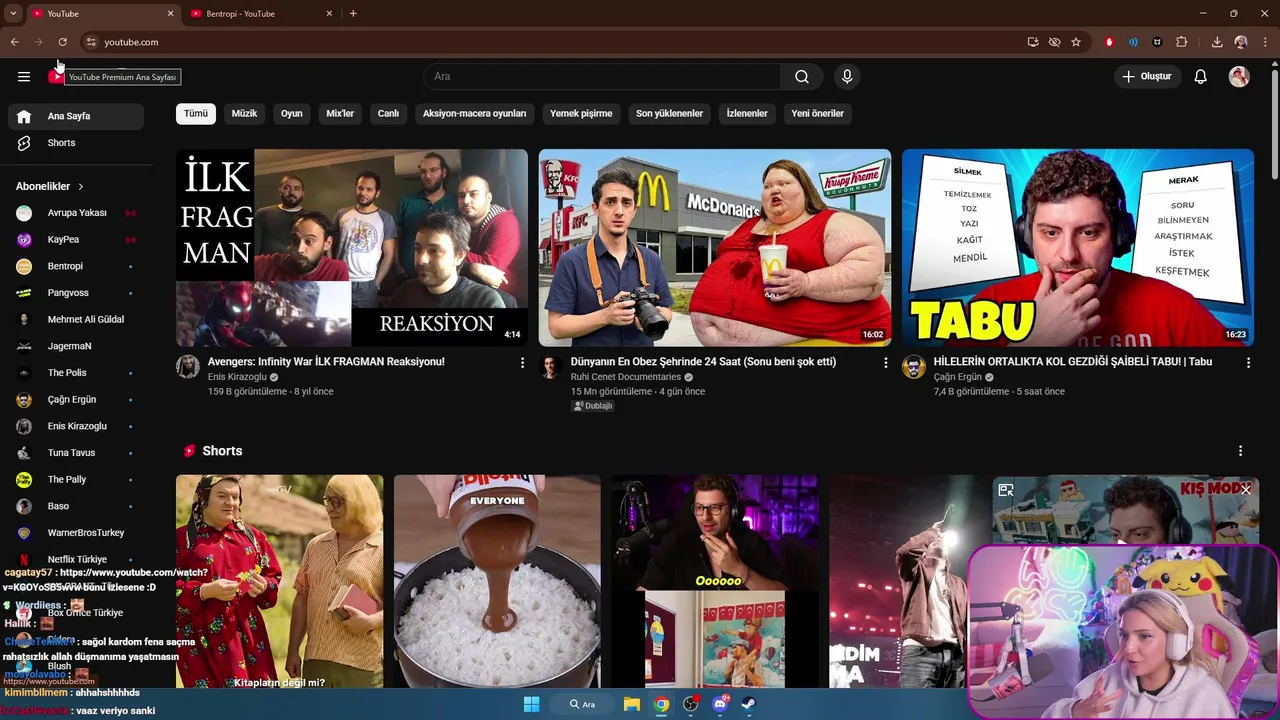Viewport: 1280px width, 720px height.
Task: Click the search magnifier button
Action: pos(802,76)
